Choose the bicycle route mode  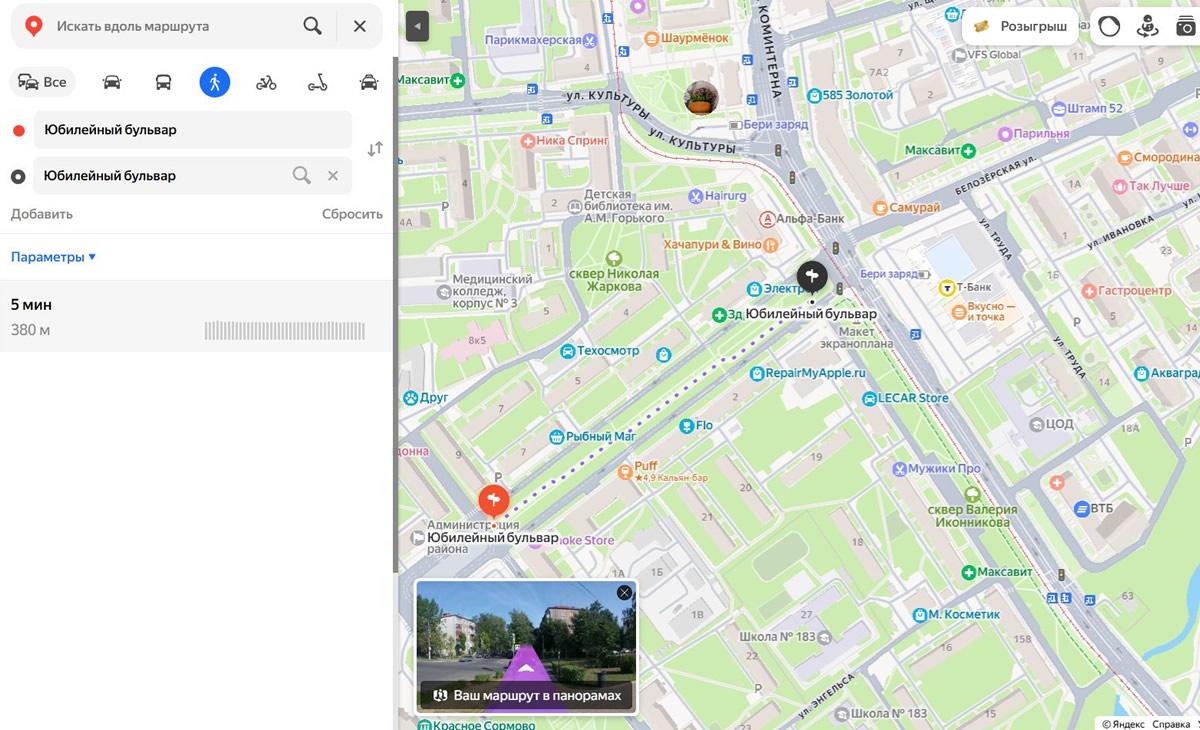pyautogui.click(x=266, y=82)
